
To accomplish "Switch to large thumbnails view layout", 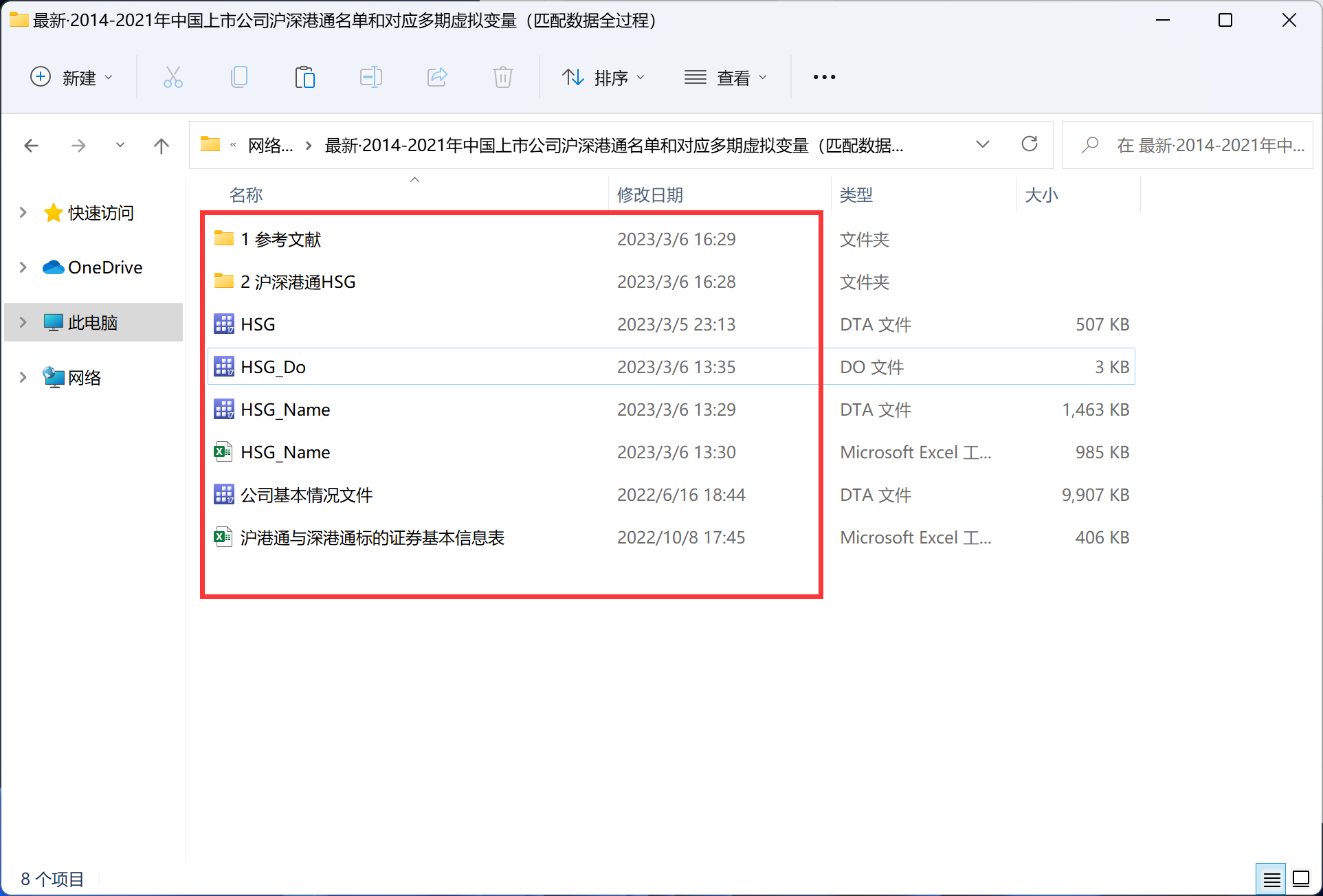I will tap(1301, 879).
